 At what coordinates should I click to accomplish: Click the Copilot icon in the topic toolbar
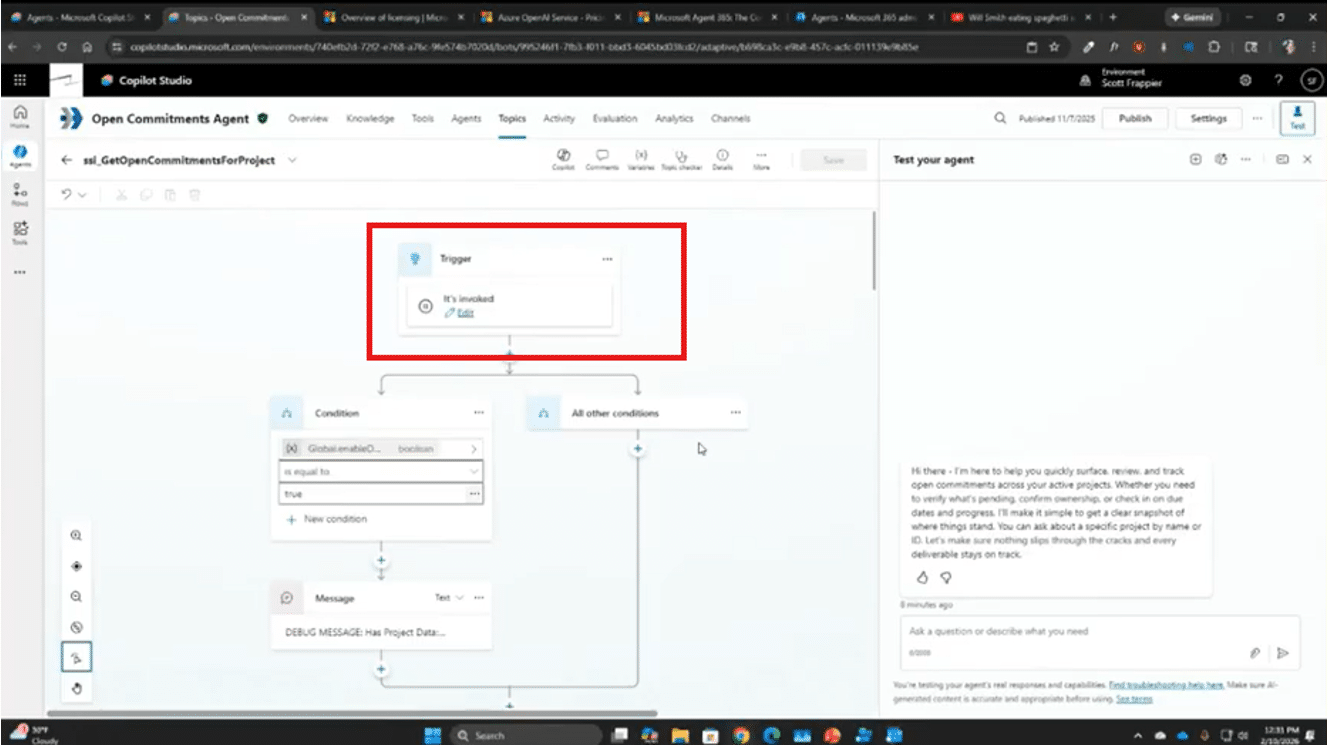pos(563,159)
